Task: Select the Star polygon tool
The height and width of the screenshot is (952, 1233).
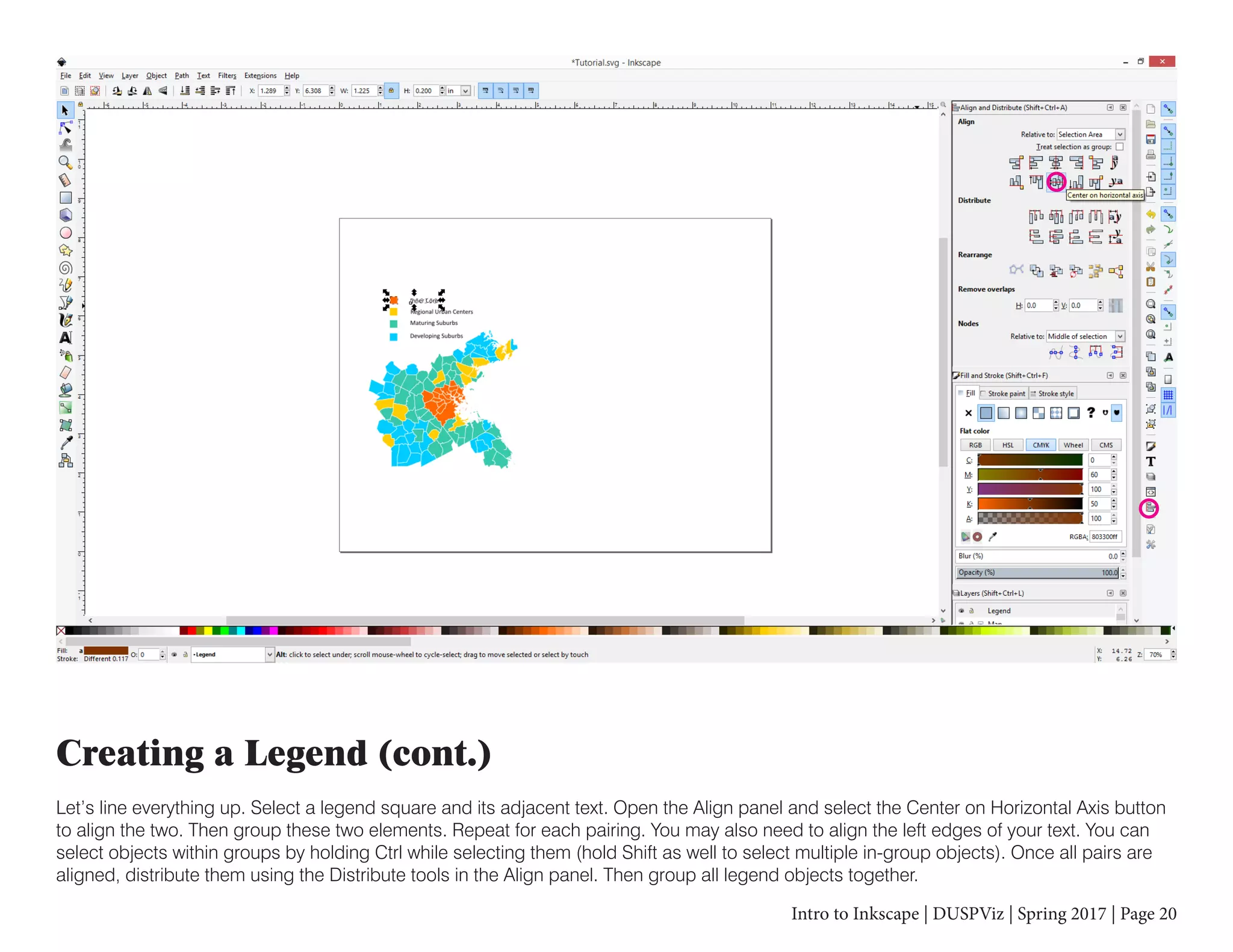Action: click(65, 250)
